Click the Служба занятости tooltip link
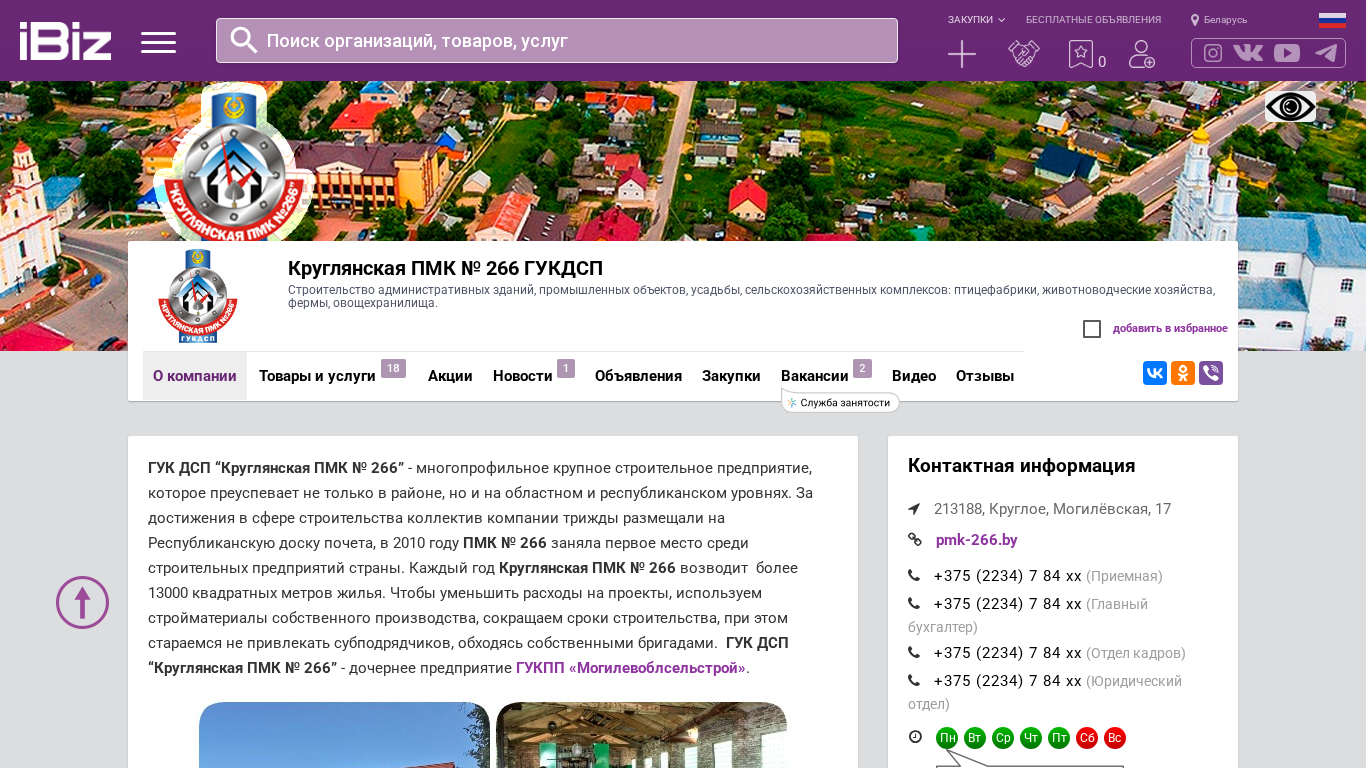Image resolution: width=1366 pixels, height=768 pixels. tap(840, 403)
